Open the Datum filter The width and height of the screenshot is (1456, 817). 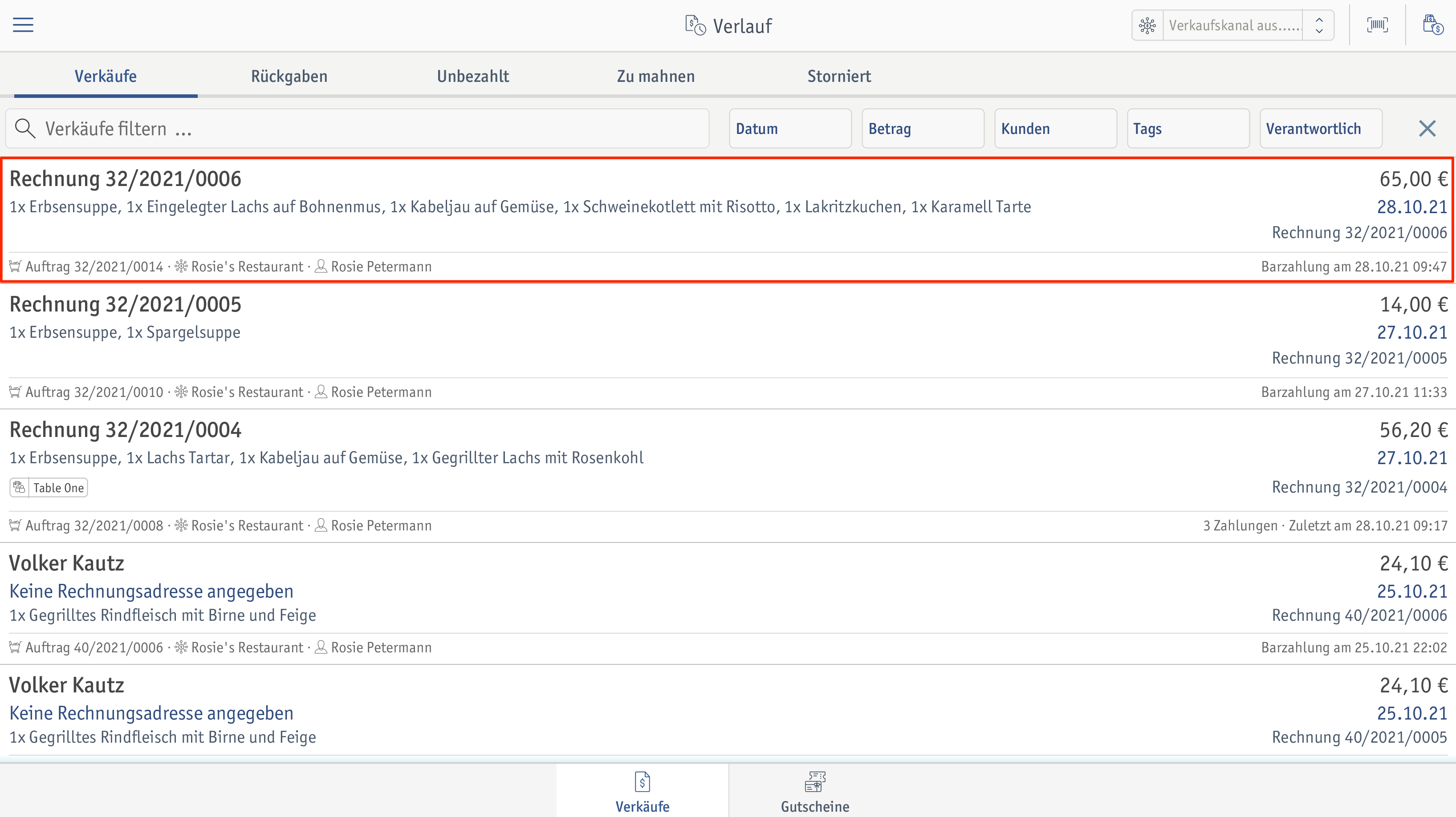(790, 129)
